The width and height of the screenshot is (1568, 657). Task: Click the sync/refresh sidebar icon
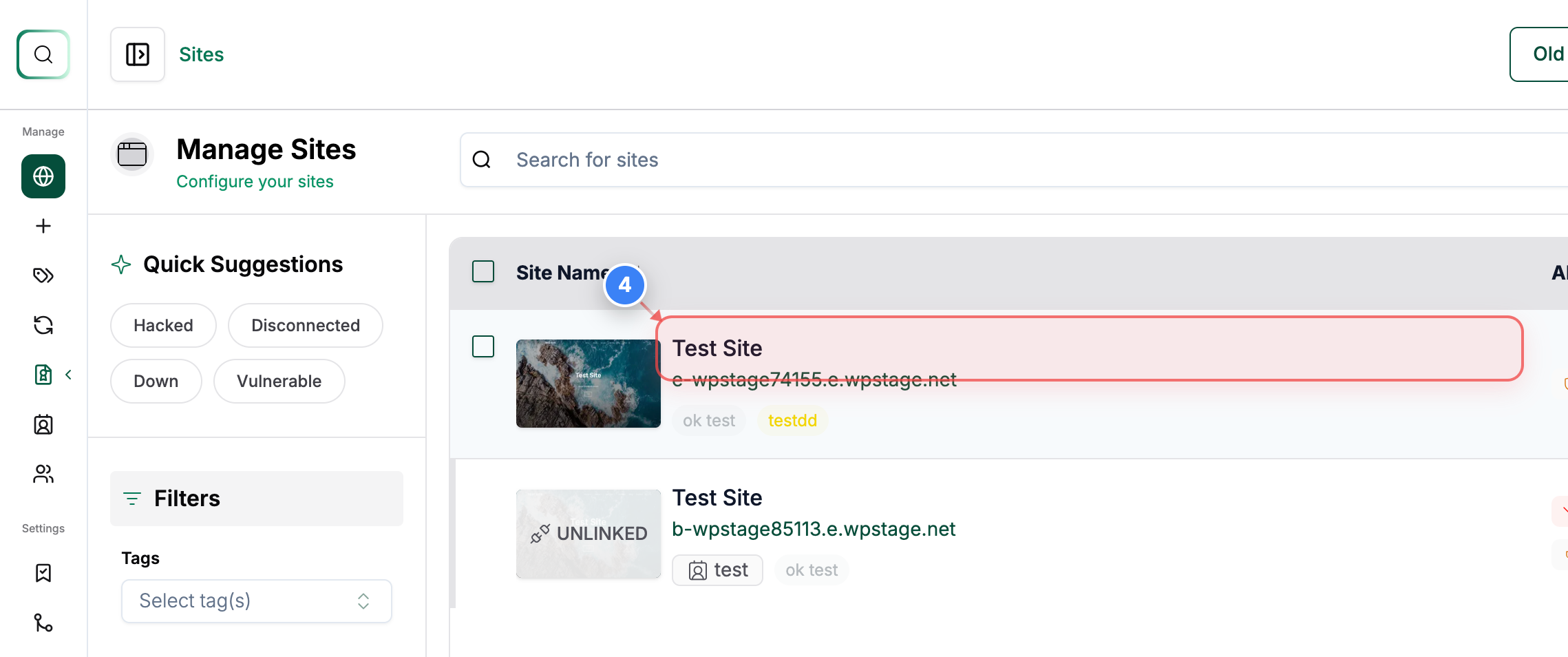pyautogui.click(x=43, y=325)
